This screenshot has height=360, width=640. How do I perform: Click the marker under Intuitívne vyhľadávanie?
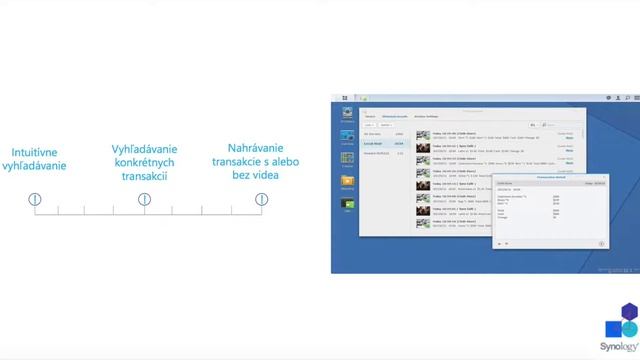coord(35,199)
